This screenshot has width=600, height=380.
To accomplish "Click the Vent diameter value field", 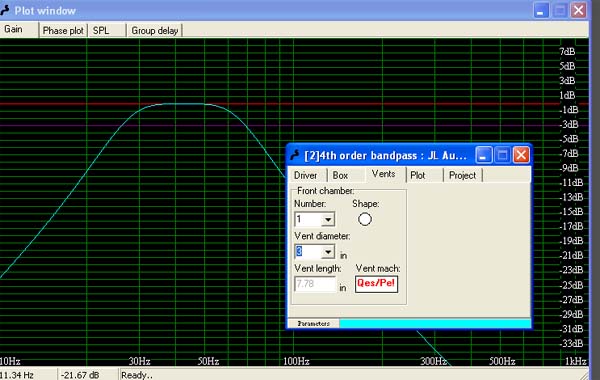I will pyautogui.click(x=308, y=252).
